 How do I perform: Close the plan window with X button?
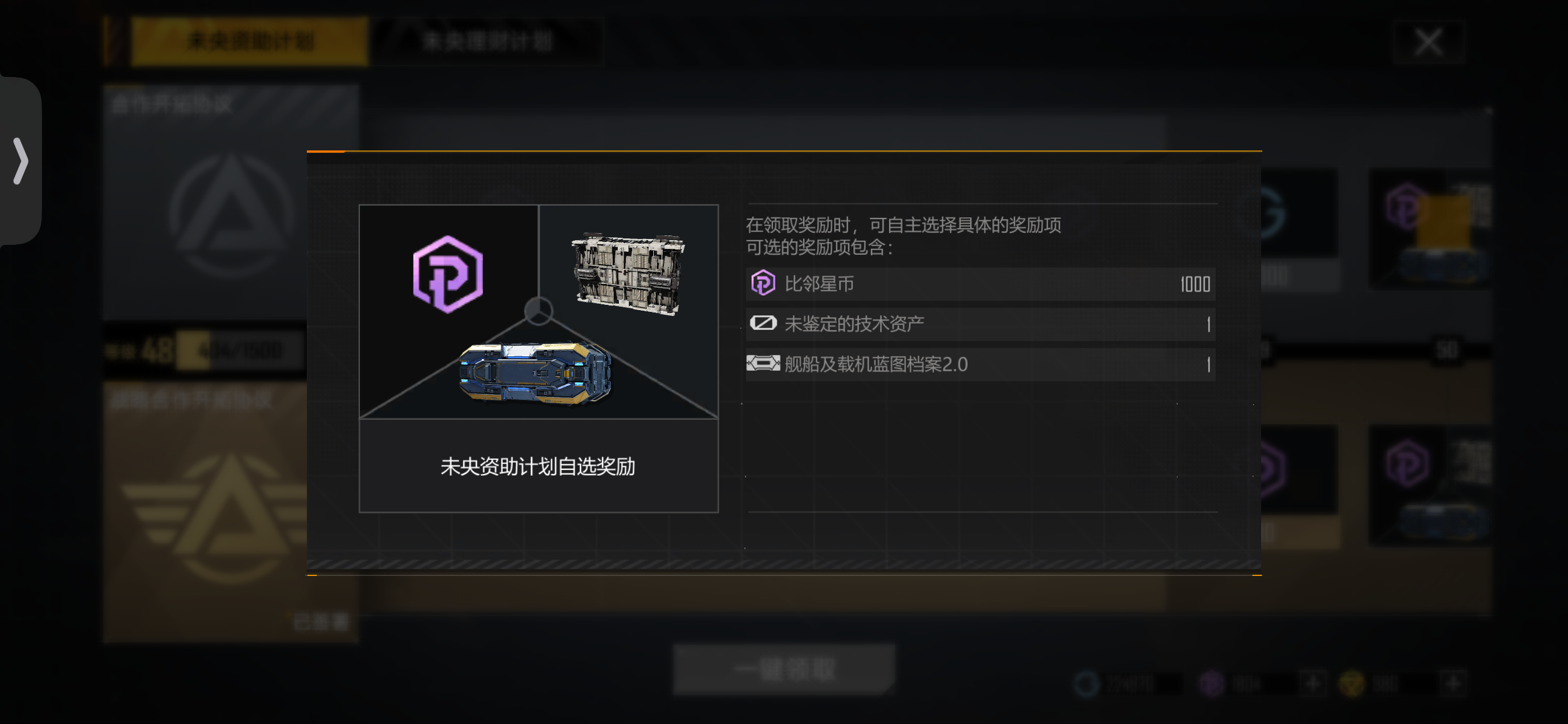[x=1428, y=42]
